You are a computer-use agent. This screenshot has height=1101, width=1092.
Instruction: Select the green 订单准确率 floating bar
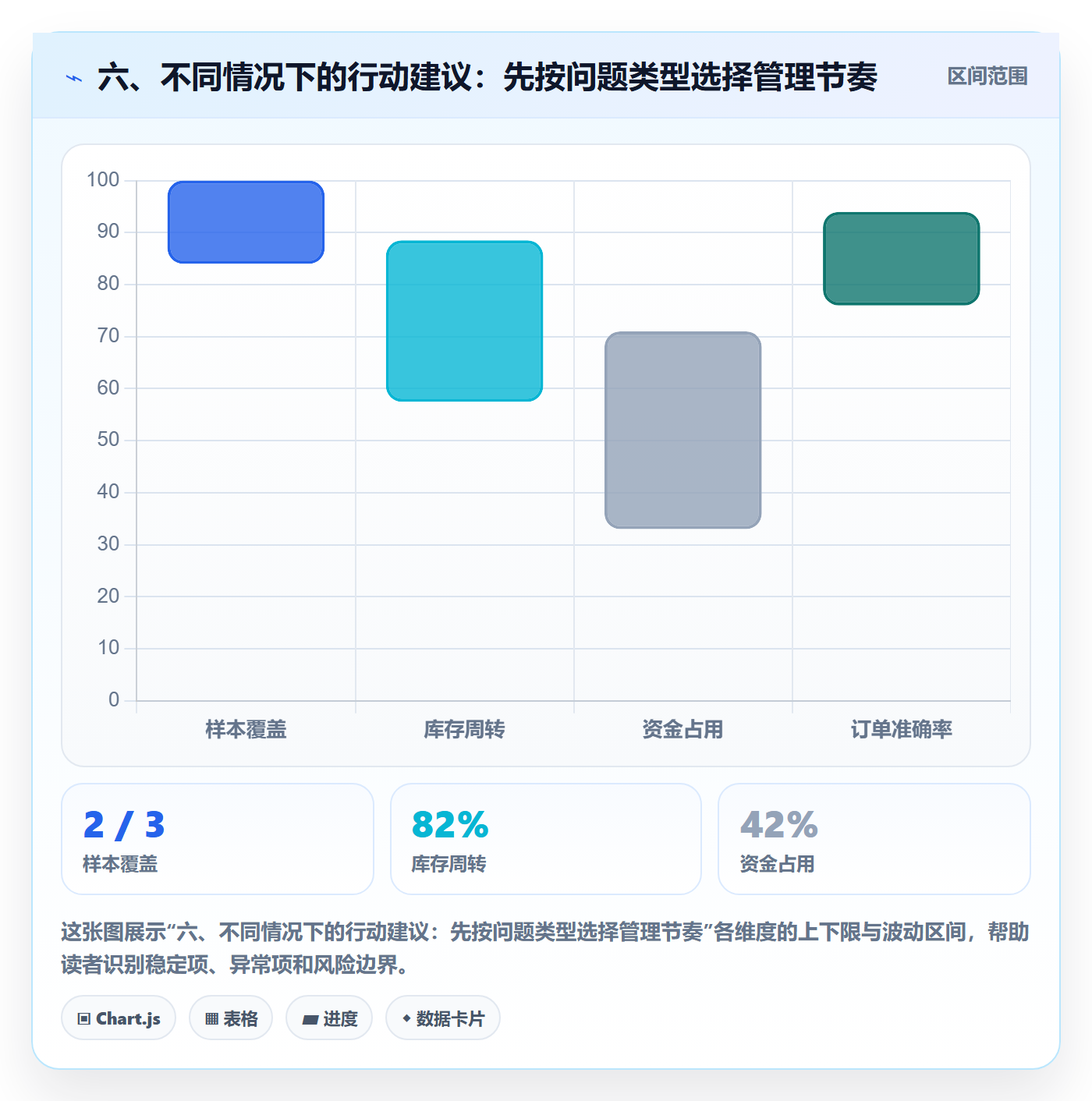[901, 259]
